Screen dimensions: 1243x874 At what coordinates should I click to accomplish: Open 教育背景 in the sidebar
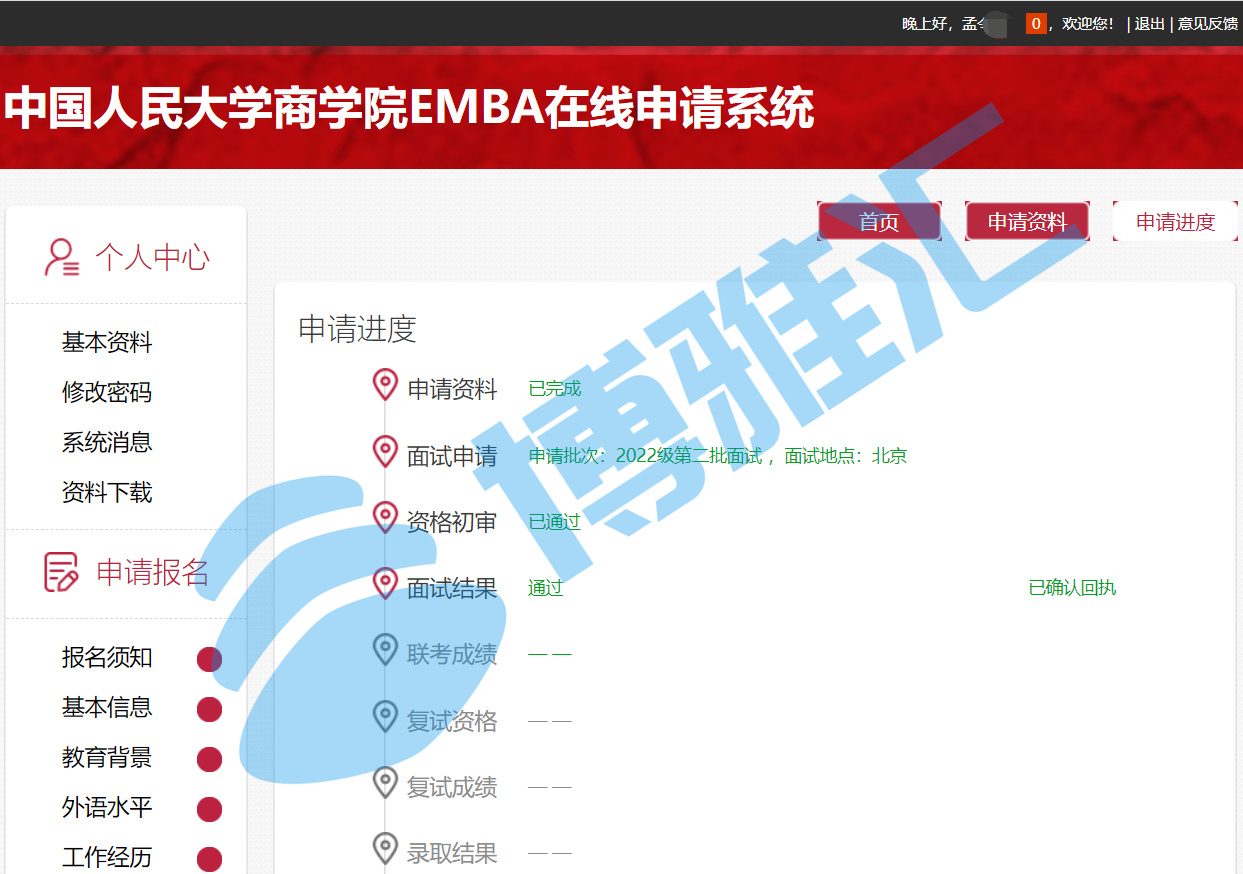(107, 757)
